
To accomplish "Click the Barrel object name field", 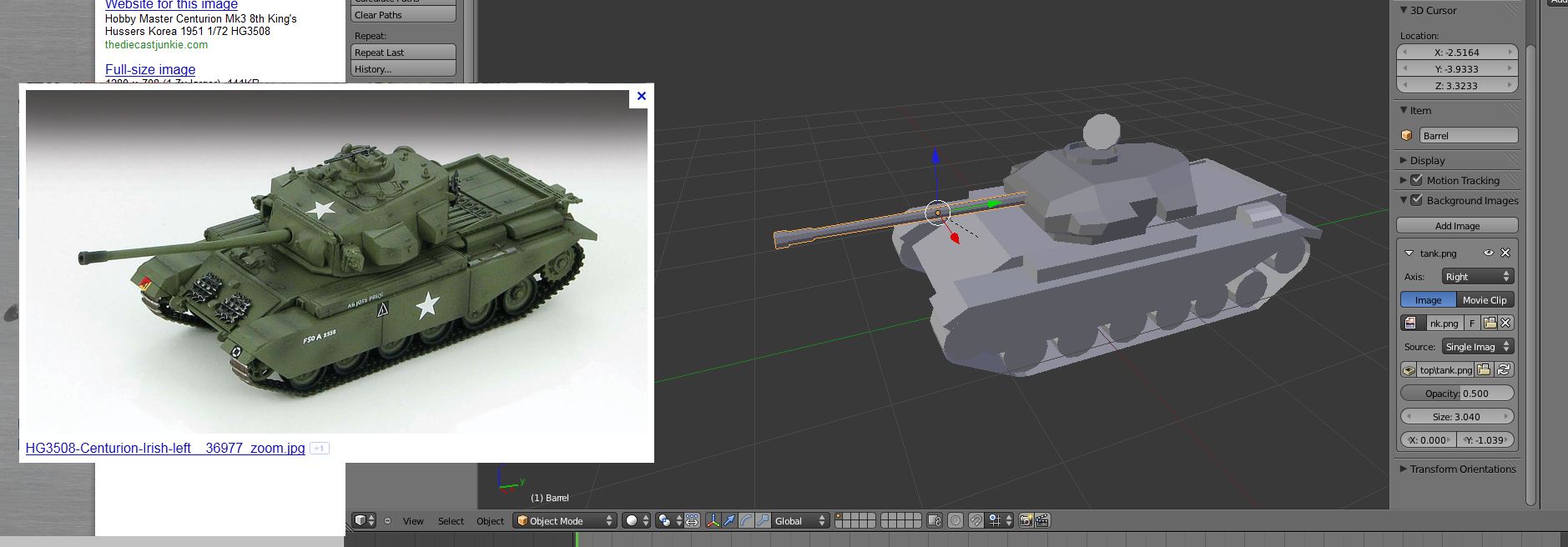I will point(1468,135).
